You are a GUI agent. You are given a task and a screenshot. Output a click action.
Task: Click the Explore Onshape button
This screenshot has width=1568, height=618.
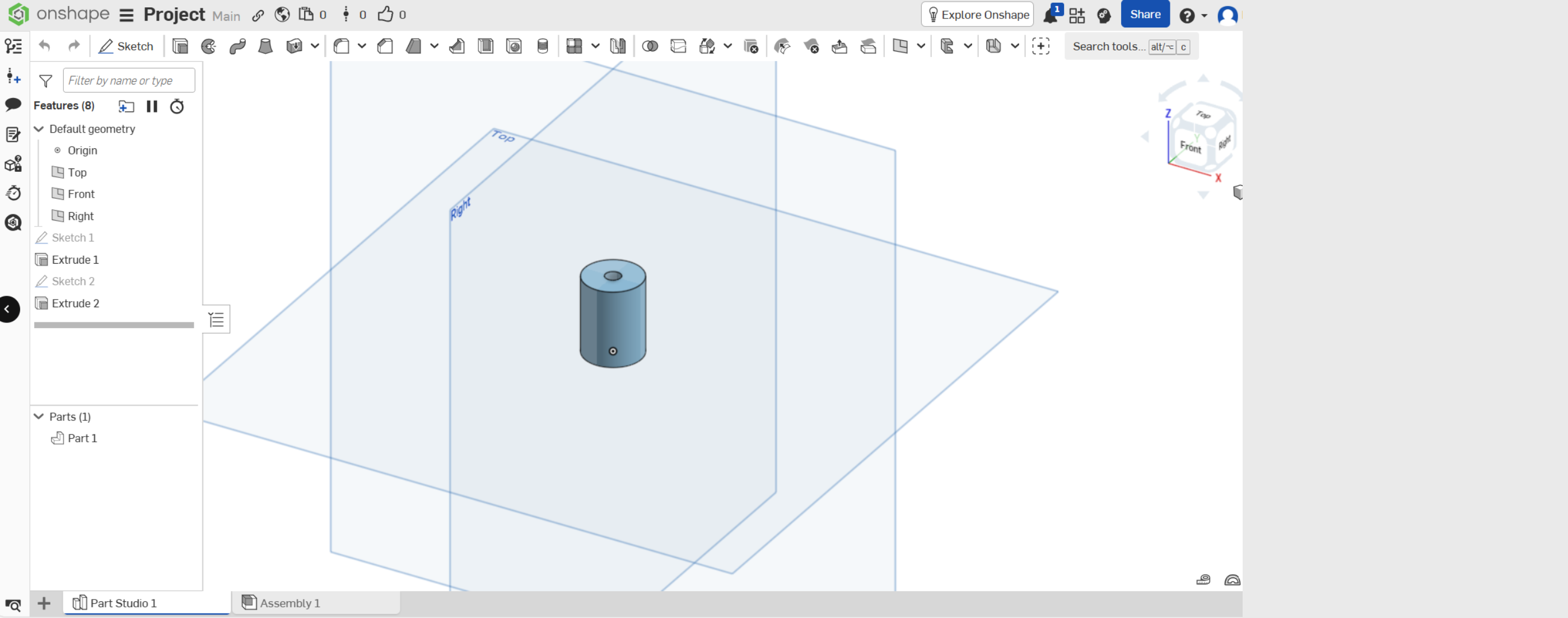pos(977,15)
